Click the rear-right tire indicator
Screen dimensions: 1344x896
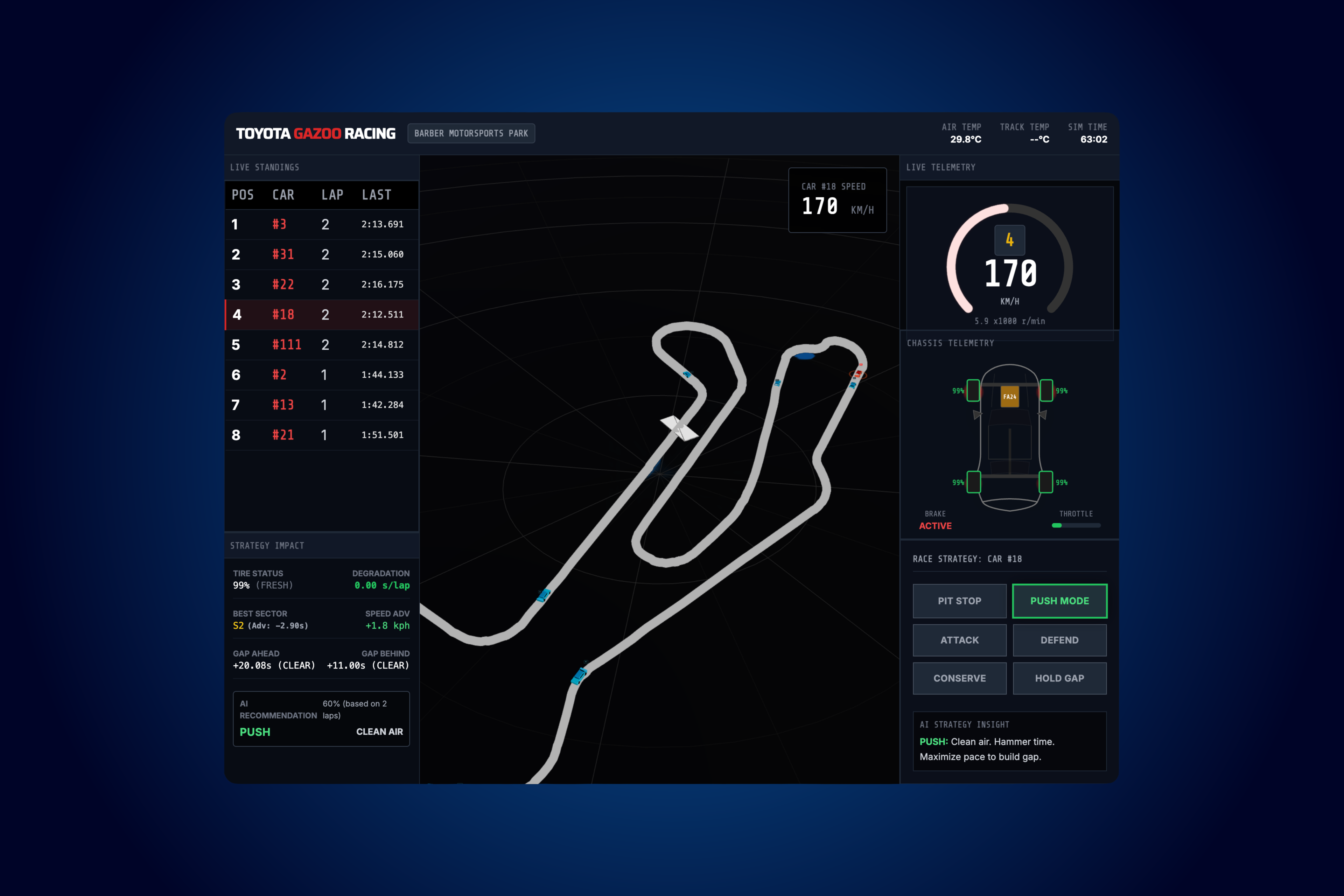pos(1046,482)
